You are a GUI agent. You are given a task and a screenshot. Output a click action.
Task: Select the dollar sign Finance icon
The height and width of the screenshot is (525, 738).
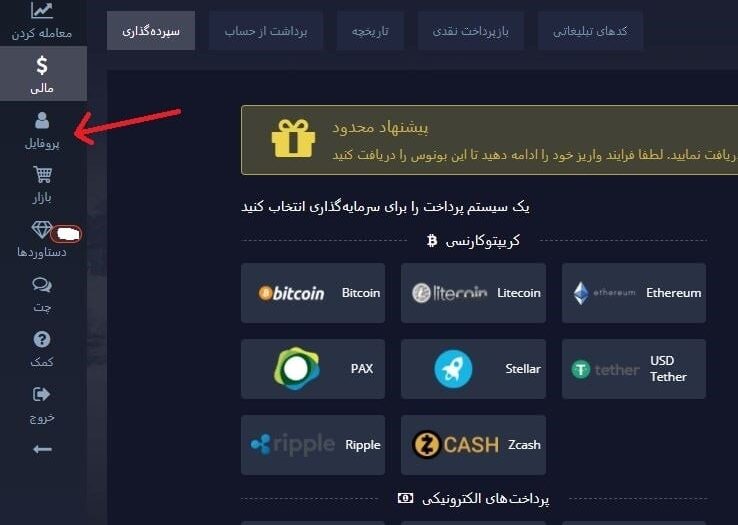coord(42,65)
